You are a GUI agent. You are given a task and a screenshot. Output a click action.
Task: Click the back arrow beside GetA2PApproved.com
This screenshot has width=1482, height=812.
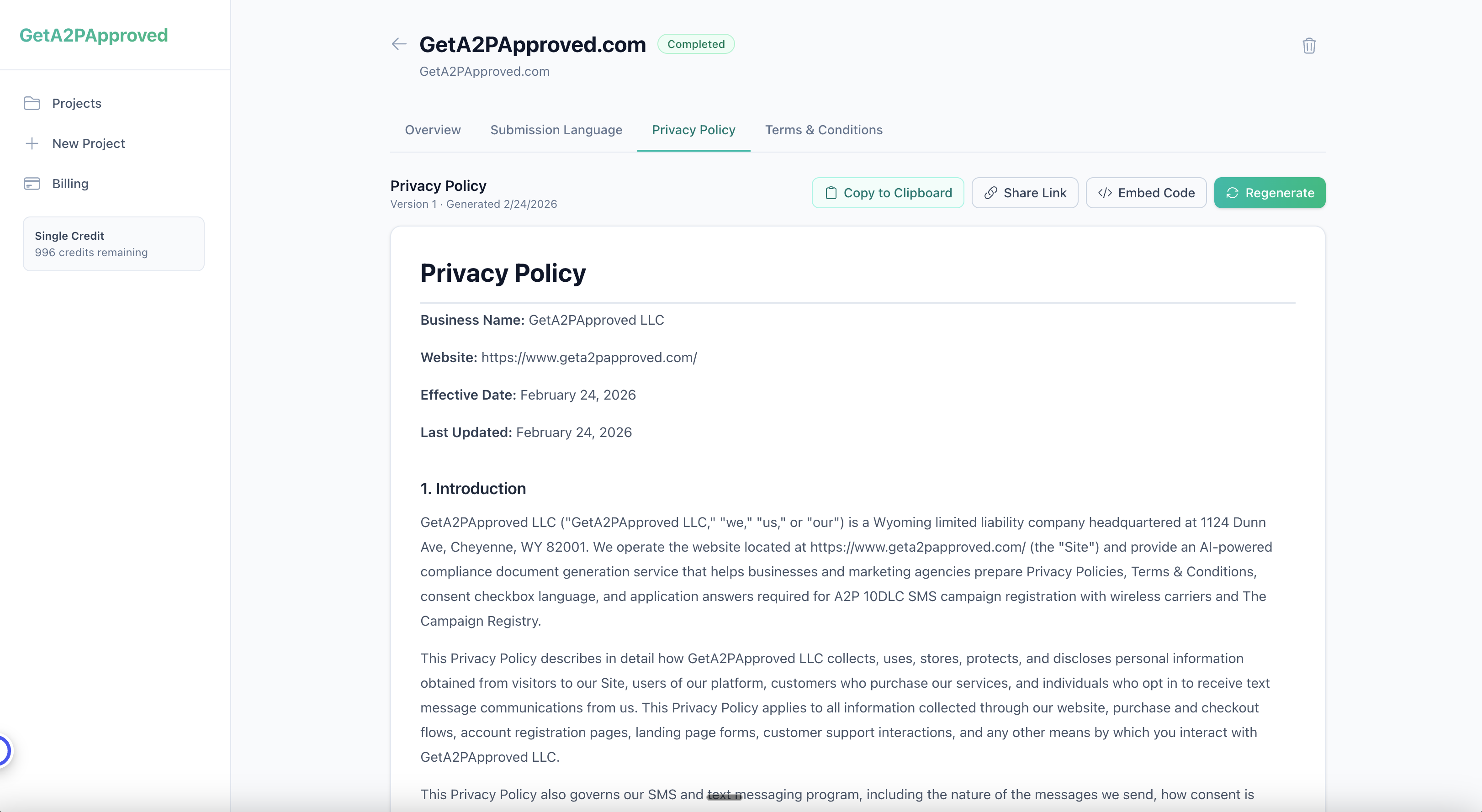coord(399,44)
